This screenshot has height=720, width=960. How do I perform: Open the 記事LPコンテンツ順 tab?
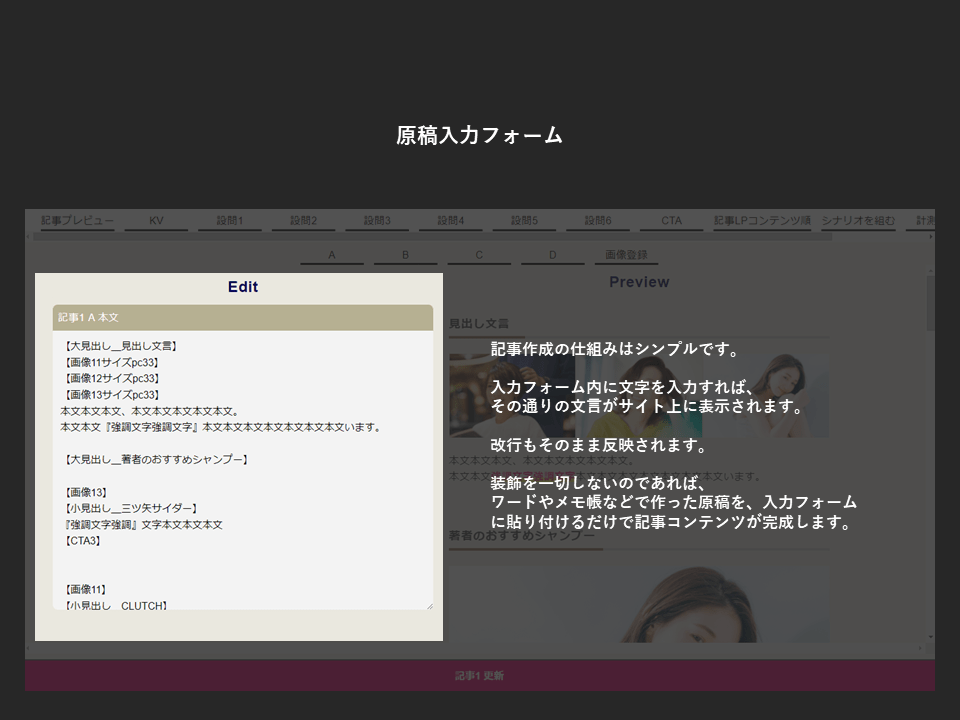[762, 221]
